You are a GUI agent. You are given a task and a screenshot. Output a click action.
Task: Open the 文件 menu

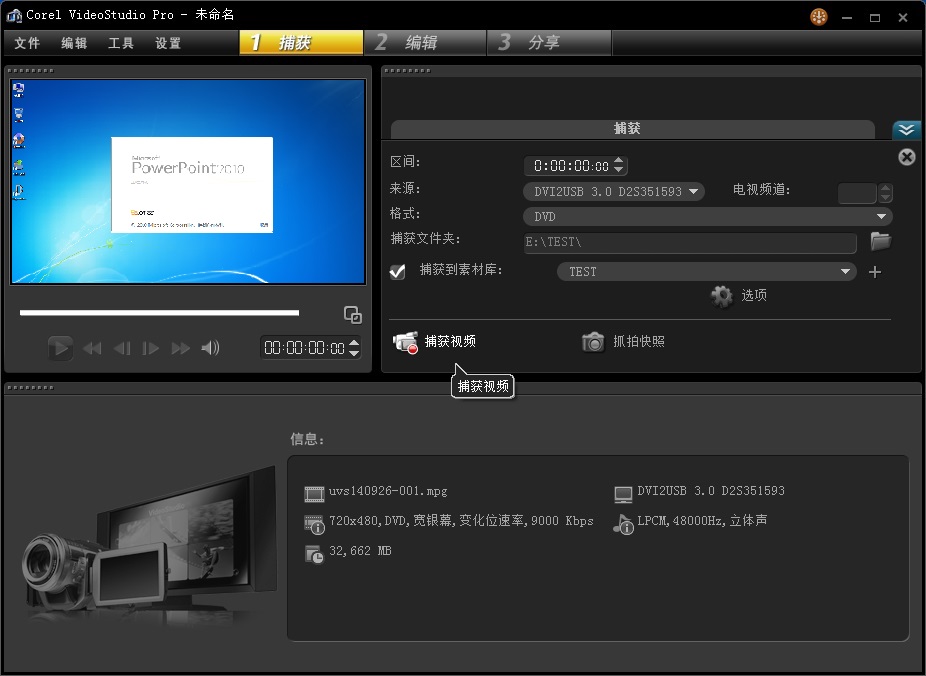[x=27, y=43]
